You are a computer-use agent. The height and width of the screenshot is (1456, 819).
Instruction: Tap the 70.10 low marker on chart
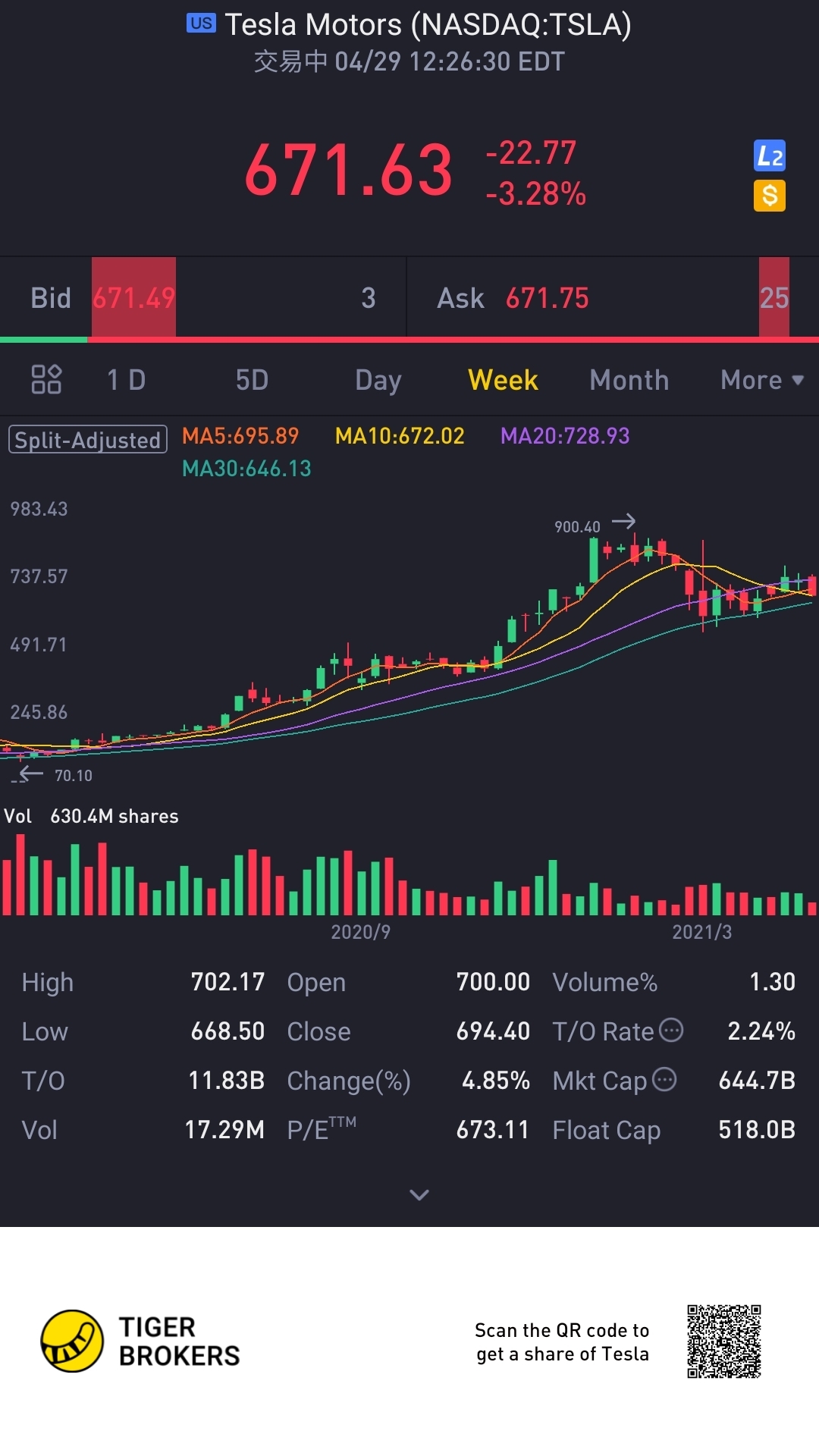tap(73, 776)
